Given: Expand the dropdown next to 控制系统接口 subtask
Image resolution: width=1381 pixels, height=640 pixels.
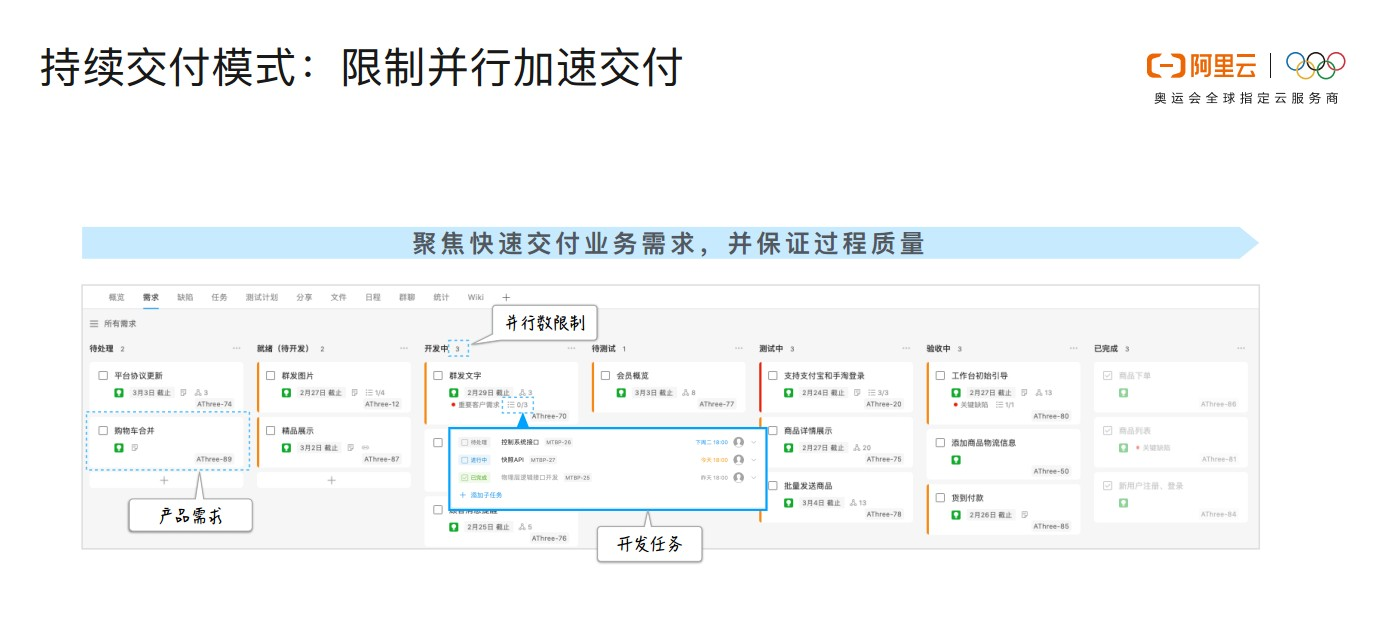Looking at the screenshot, I should (753, 442).
